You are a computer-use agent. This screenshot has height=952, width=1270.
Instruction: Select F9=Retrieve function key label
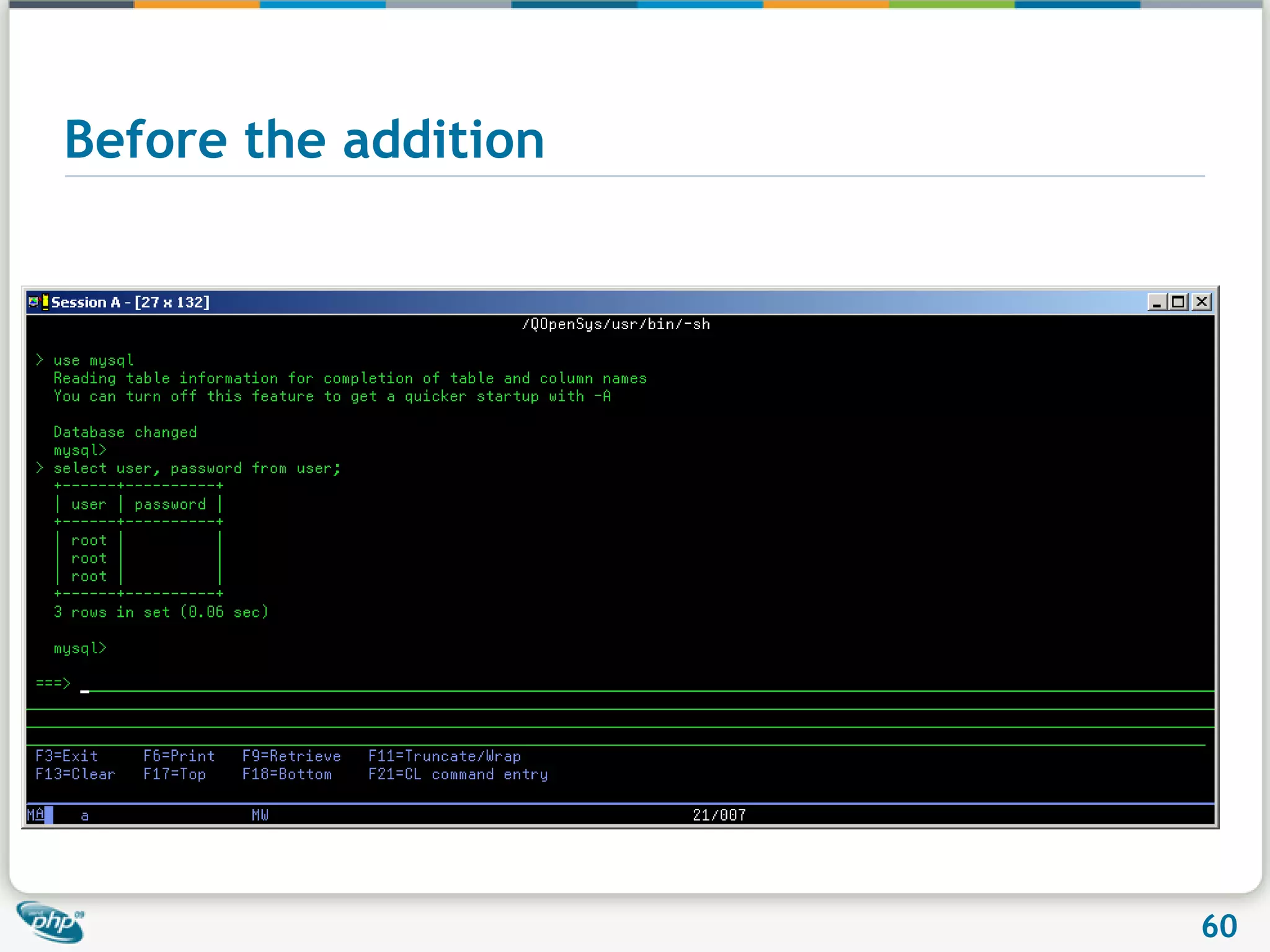tap(291, 756)
